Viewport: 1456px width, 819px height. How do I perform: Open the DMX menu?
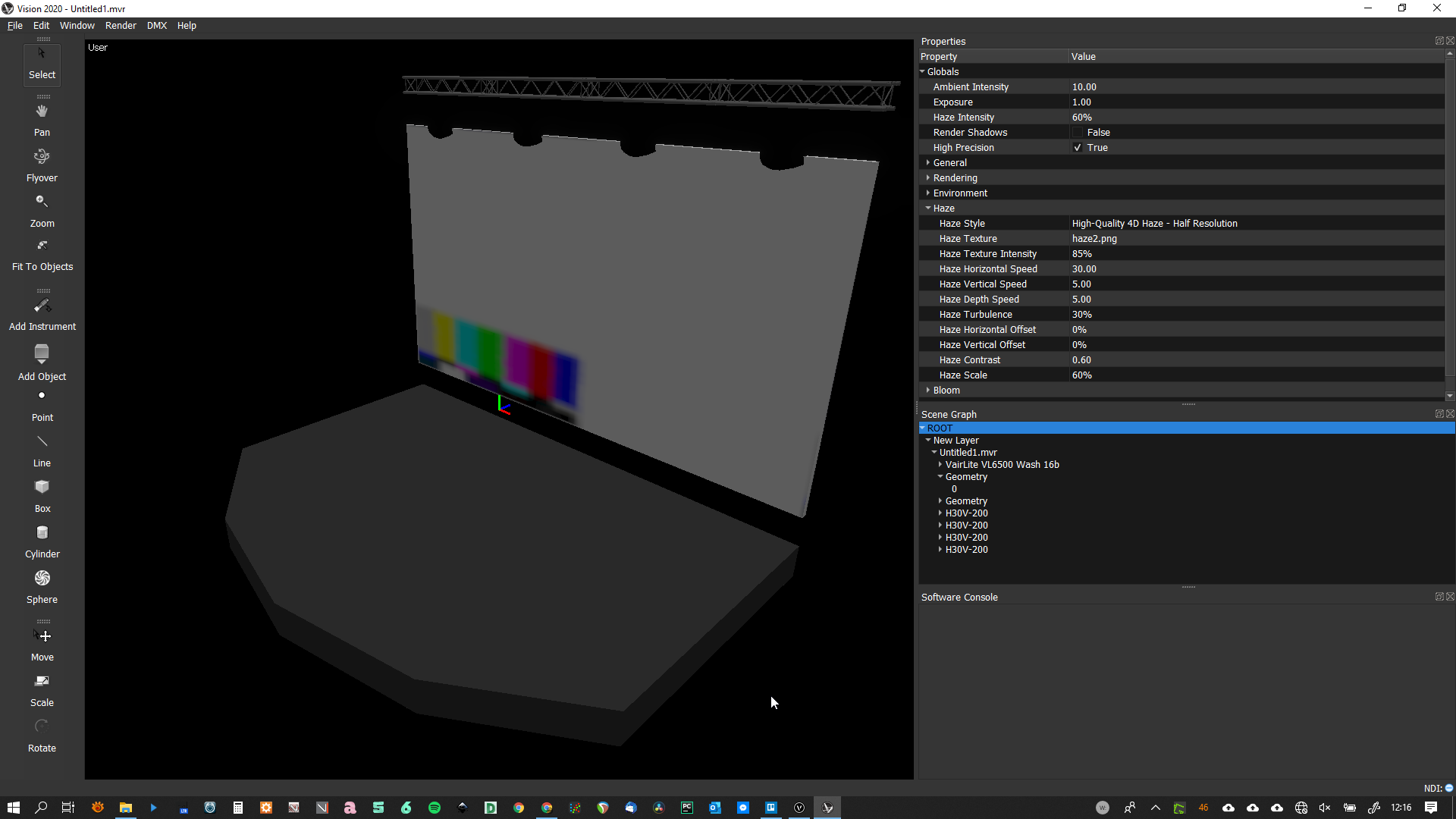tap(157, 26)
